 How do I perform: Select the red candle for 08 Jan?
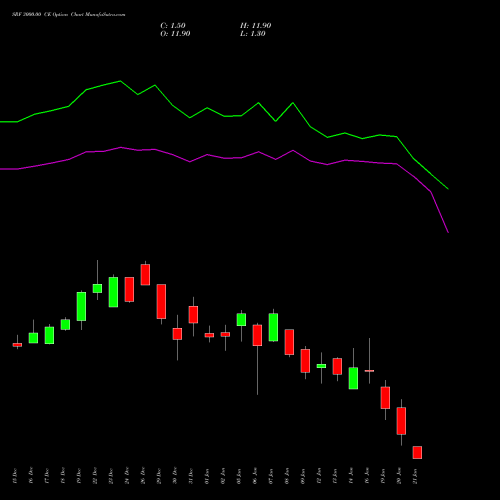point(289,342)
